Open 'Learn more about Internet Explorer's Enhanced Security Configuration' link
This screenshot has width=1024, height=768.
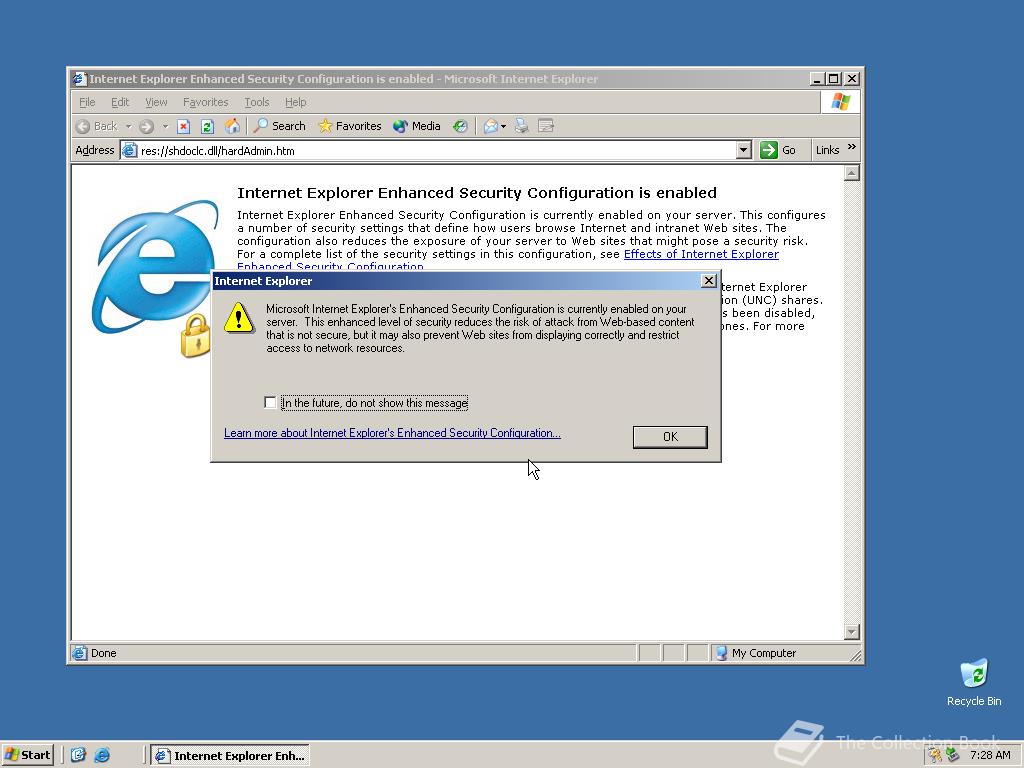(392, 433)
